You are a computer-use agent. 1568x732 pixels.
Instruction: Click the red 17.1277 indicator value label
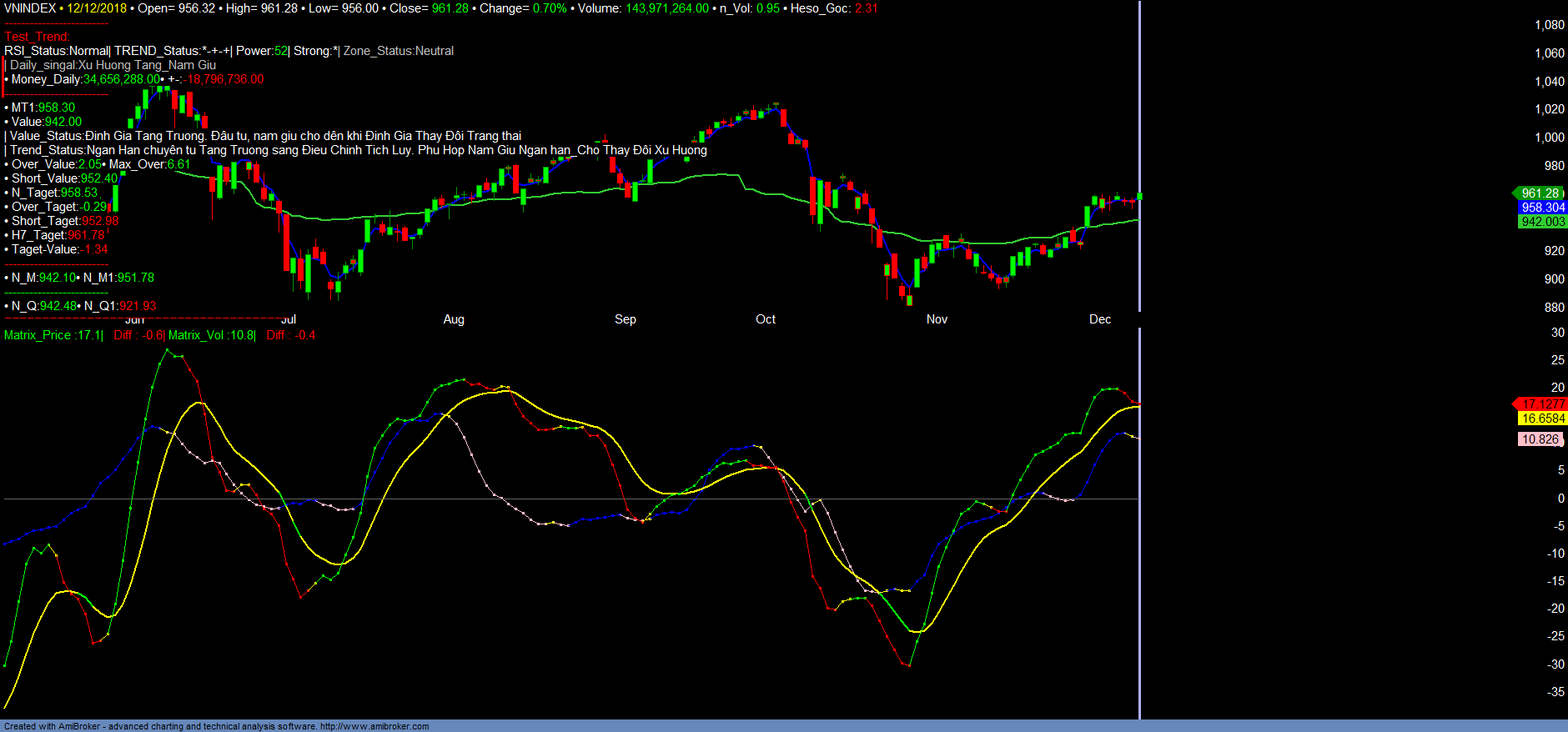(x=1542, y=404)
